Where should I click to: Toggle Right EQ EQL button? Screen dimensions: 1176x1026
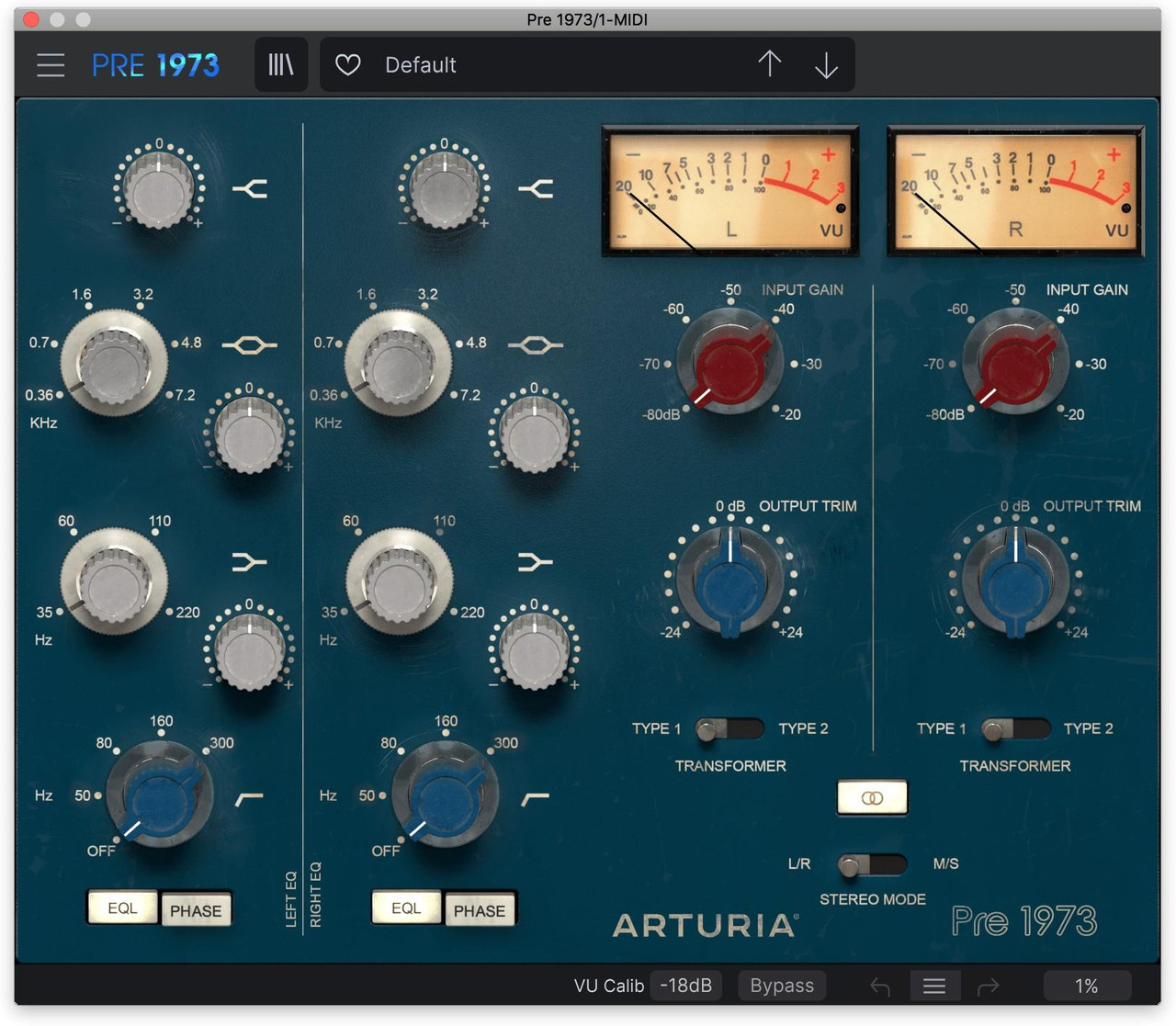click(406, 908)
